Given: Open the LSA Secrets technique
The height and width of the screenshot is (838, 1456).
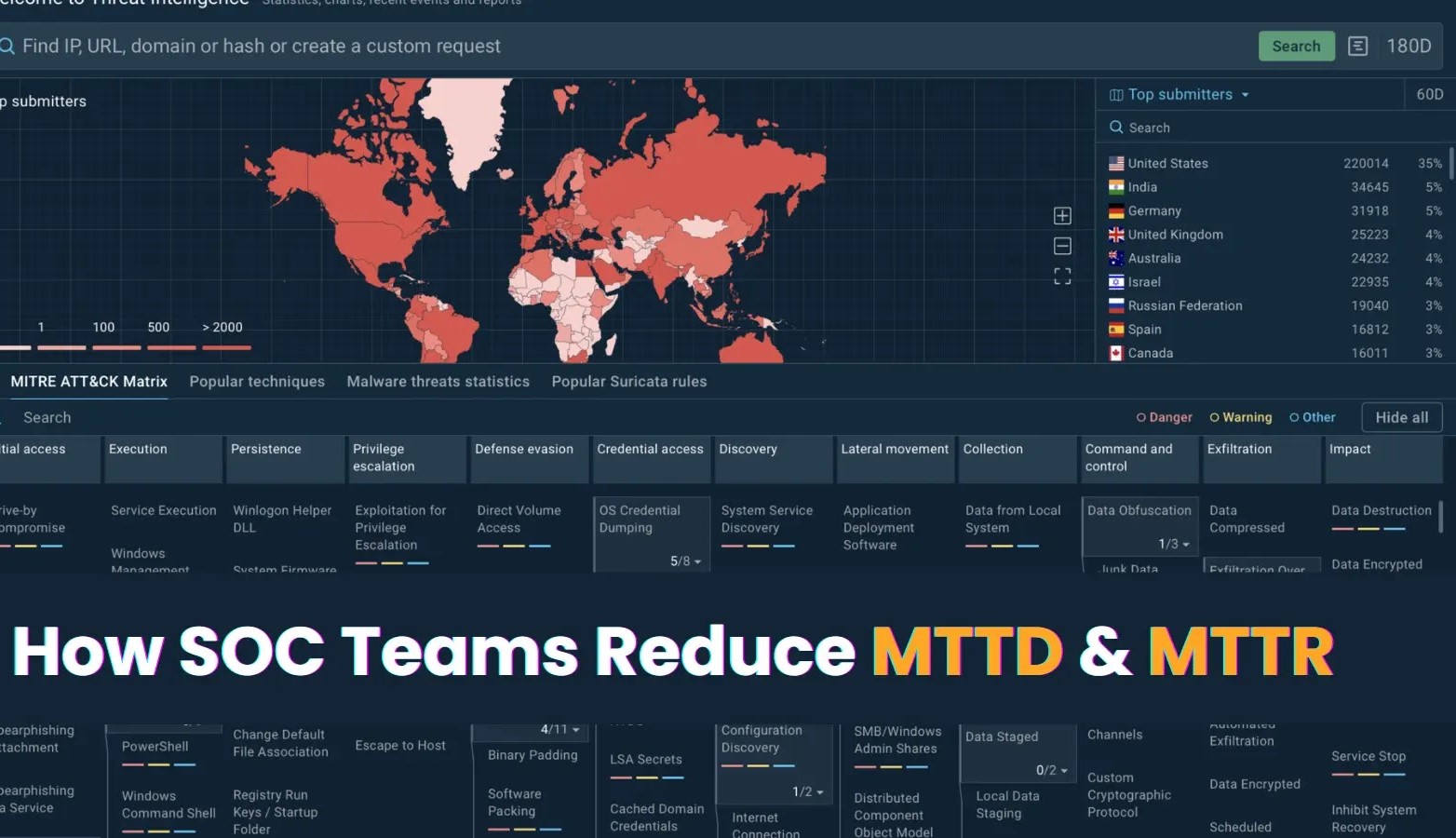Looking at the screenshot, I should (x=645, y=760).
